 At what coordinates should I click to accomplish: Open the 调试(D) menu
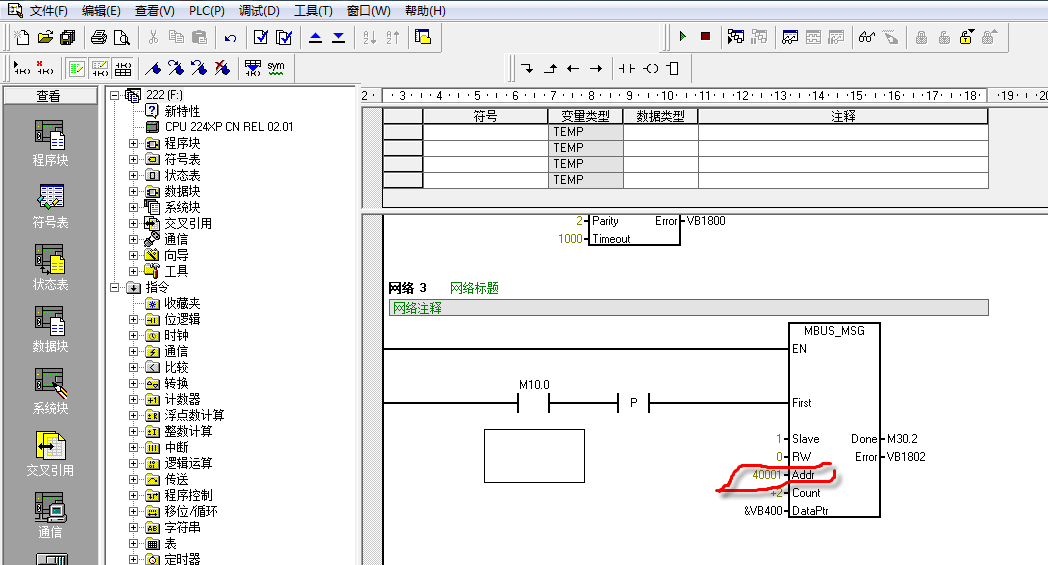[x=259, y=11]
